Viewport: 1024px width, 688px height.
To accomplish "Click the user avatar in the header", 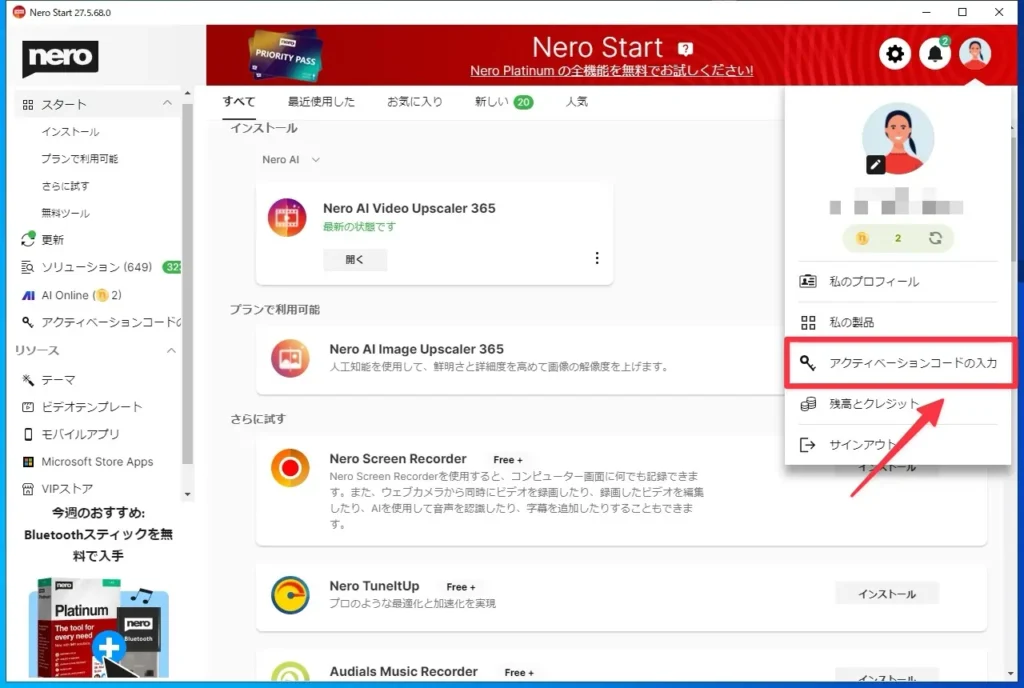I will click(974, 54).
